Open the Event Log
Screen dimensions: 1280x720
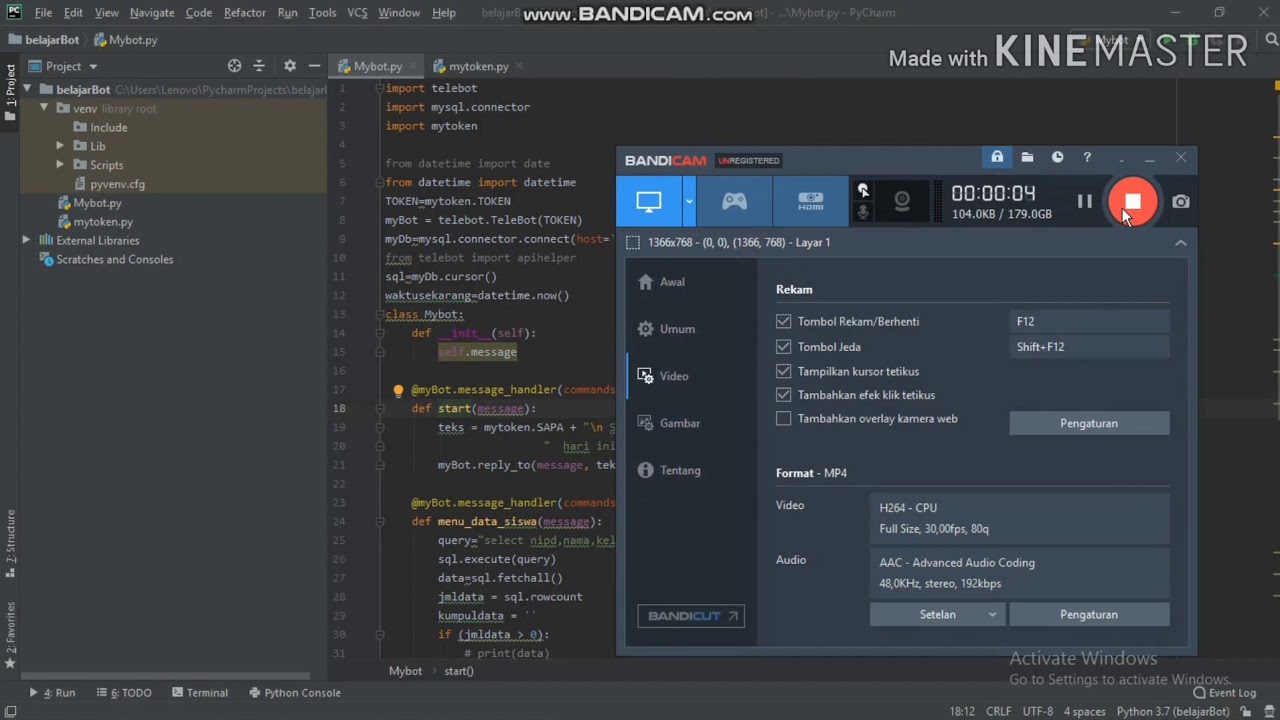point(1224,692)
